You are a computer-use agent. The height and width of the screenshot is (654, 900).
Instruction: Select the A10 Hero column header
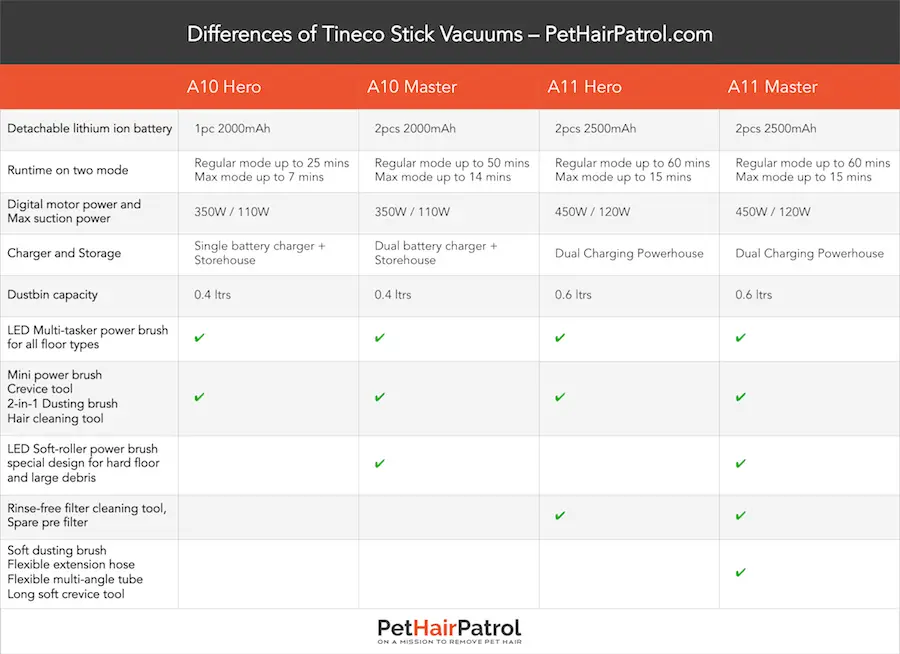(x=224, y=87)
